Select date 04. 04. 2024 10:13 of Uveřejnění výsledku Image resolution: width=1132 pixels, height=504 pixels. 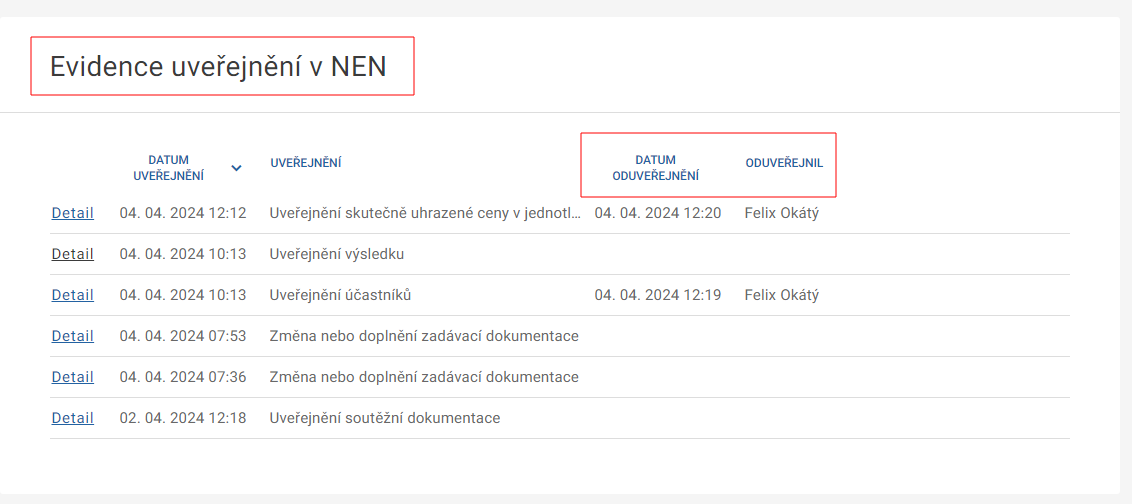183,254
